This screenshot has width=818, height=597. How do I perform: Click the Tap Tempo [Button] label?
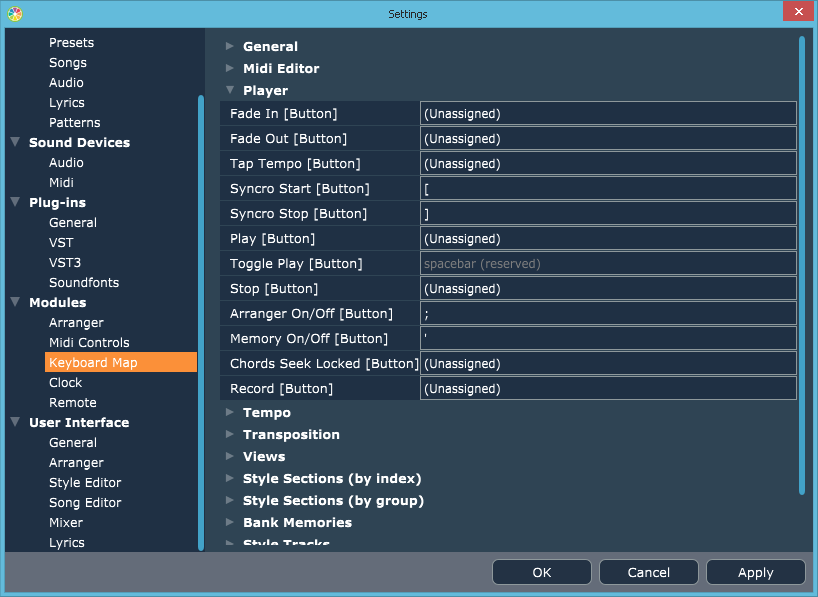295,164
